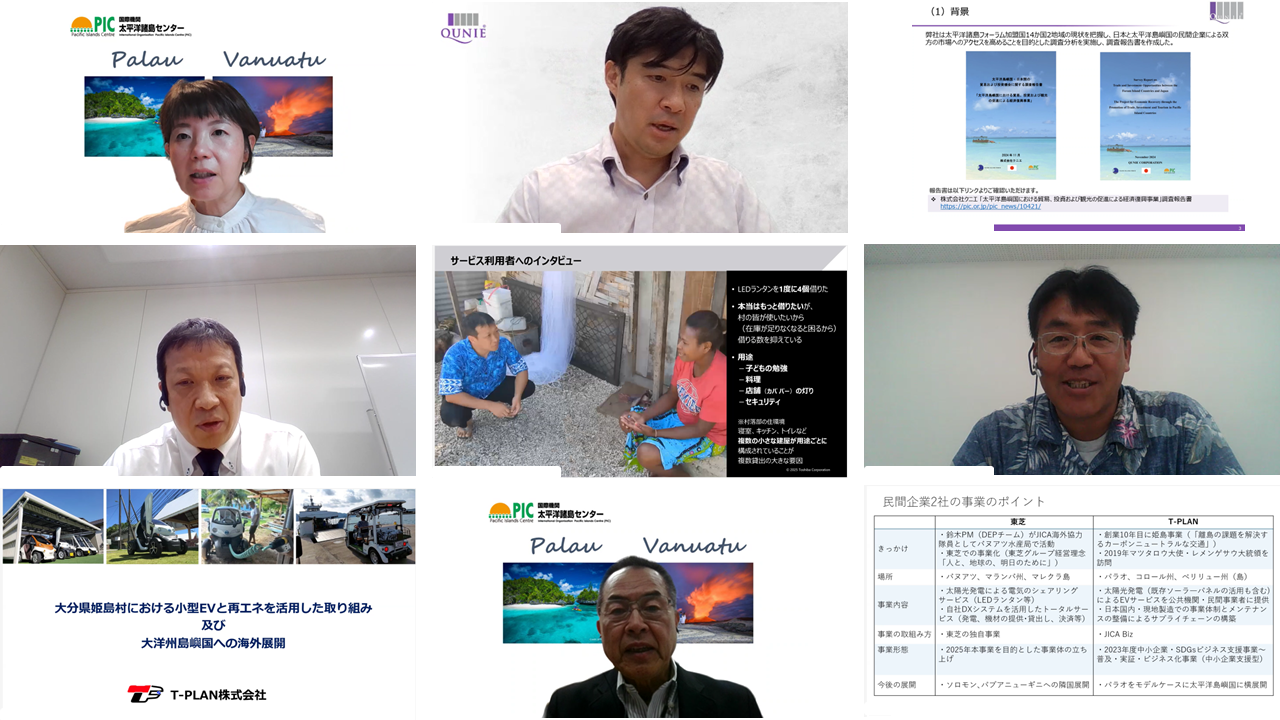Click the QUNIE logo on the 背景 slide
This screenshot has height=720, width=1280.
click(1226, 11)
